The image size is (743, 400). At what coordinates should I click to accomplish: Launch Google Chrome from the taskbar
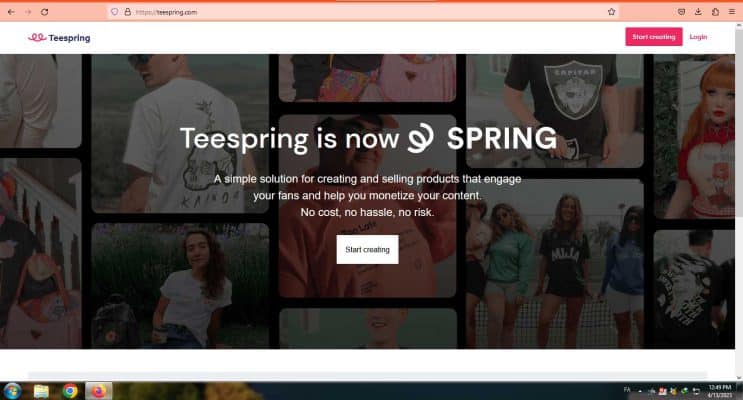click(x=70, y=391)
